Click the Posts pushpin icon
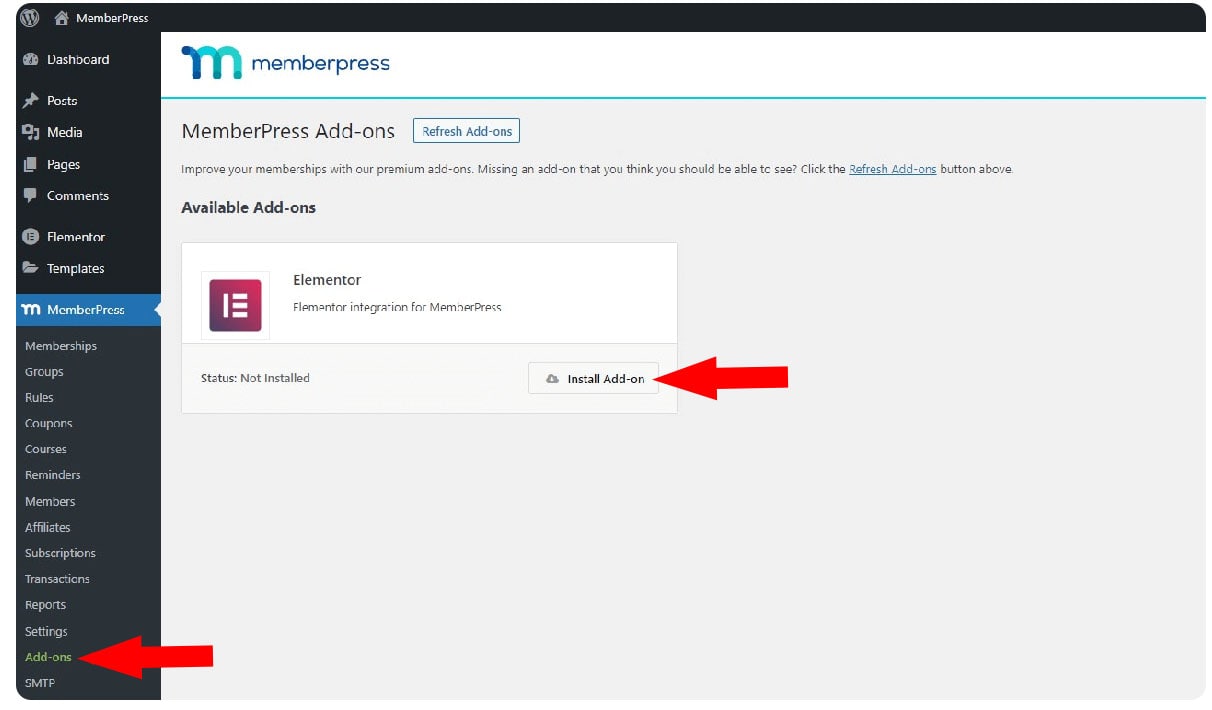 (x=30, y=101)
